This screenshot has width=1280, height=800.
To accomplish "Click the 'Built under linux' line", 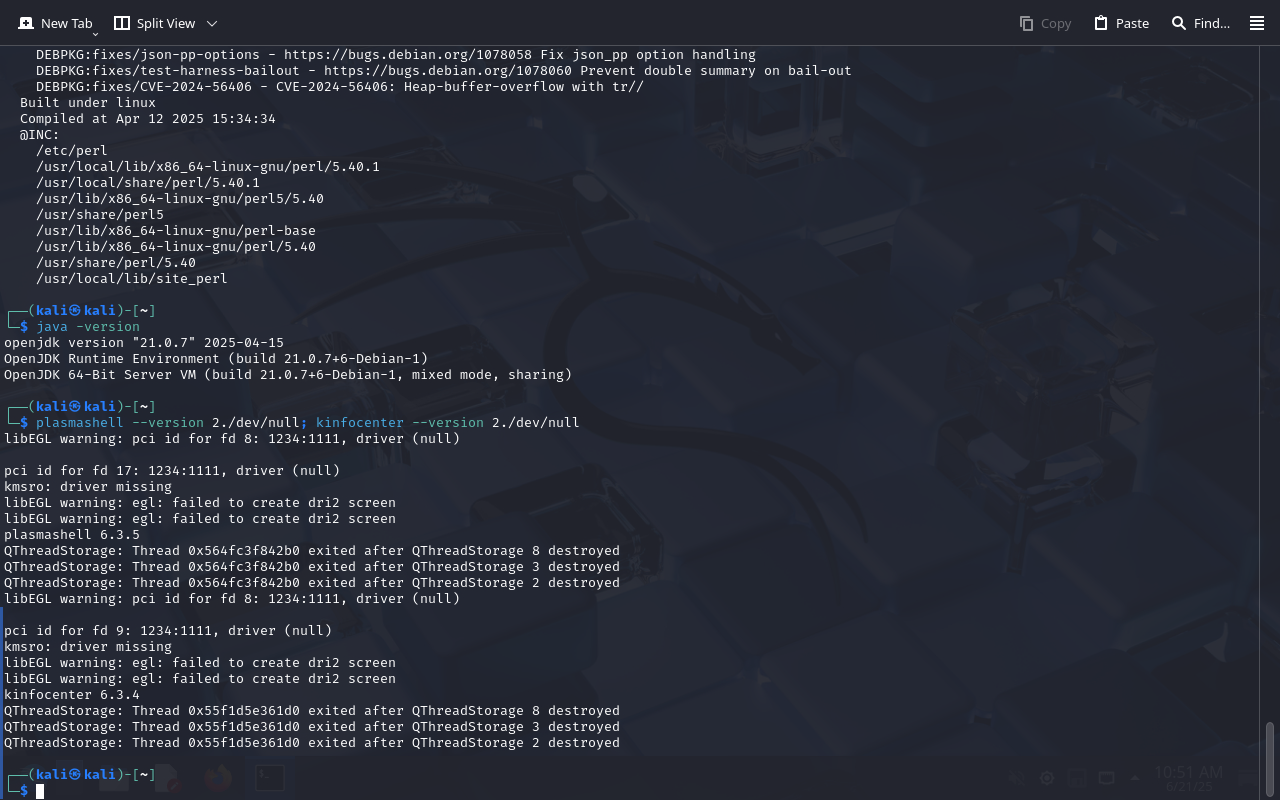I will point(88,103).
